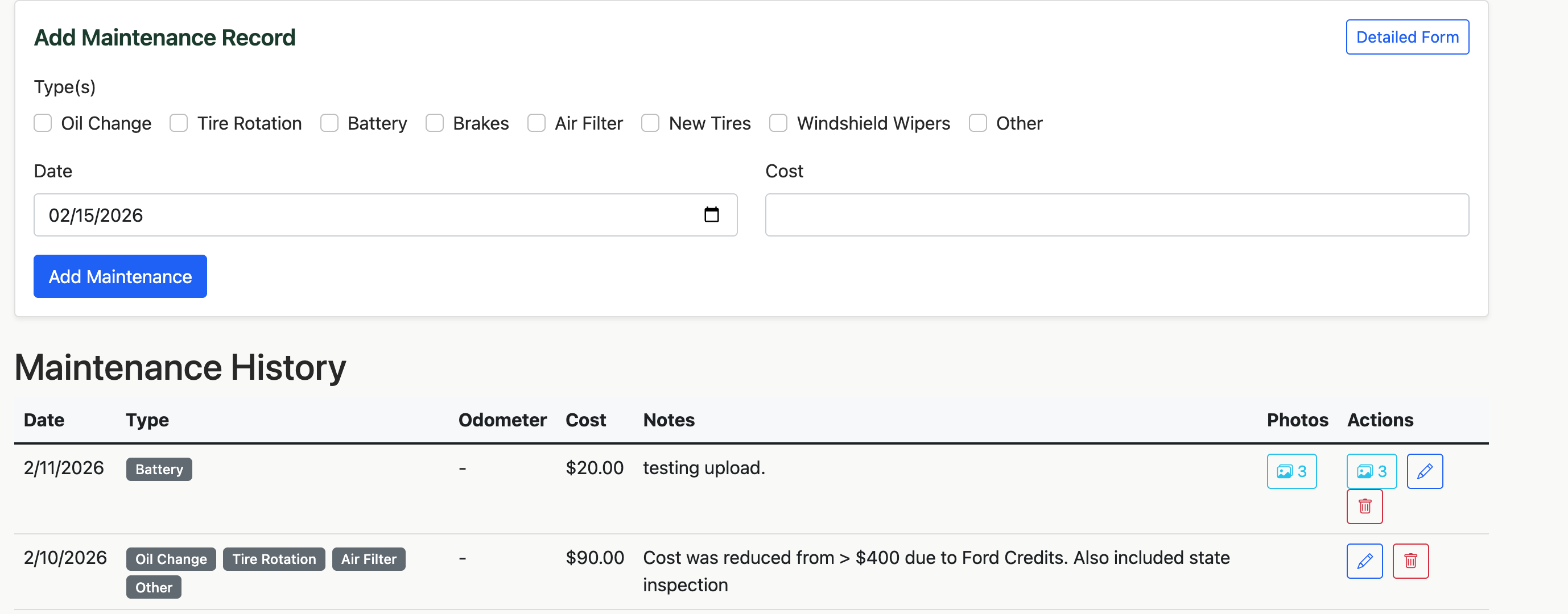Open the Detailed Form
Image resolution: width=1568 pixels, height=614 pixels.
(1406, 36)
